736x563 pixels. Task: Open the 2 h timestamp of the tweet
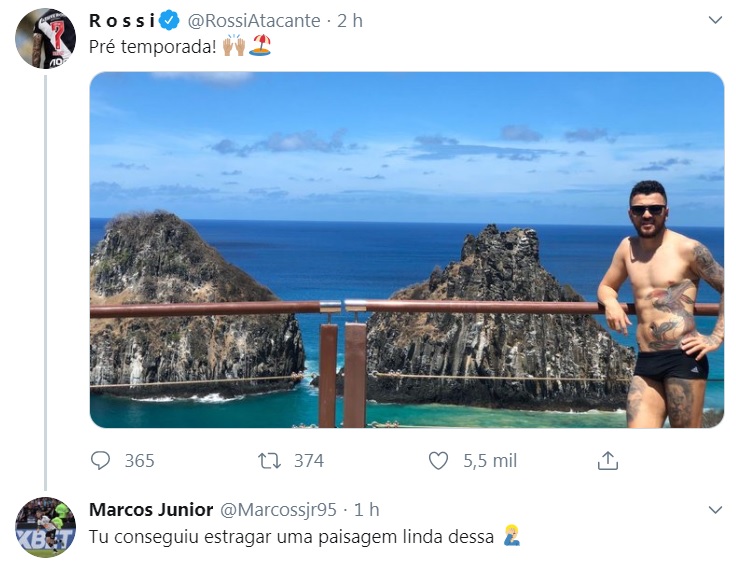tap(350, 21)
